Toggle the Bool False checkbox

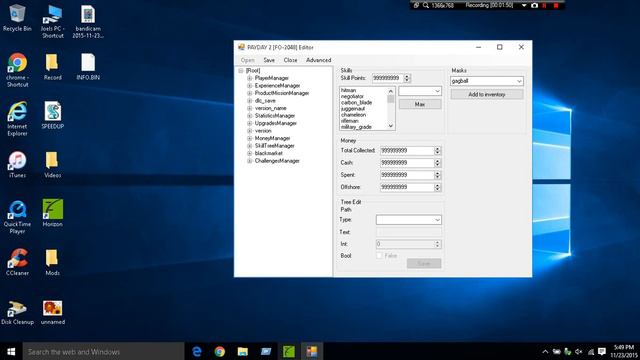379,256
